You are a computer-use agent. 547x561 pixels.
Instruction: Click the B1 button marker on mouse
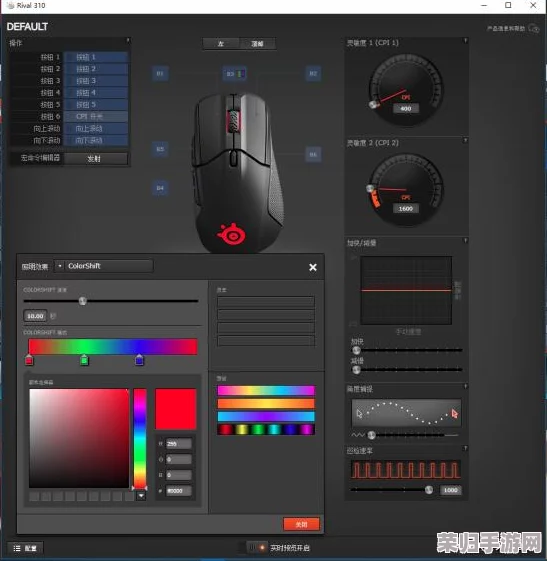[160, 74]
